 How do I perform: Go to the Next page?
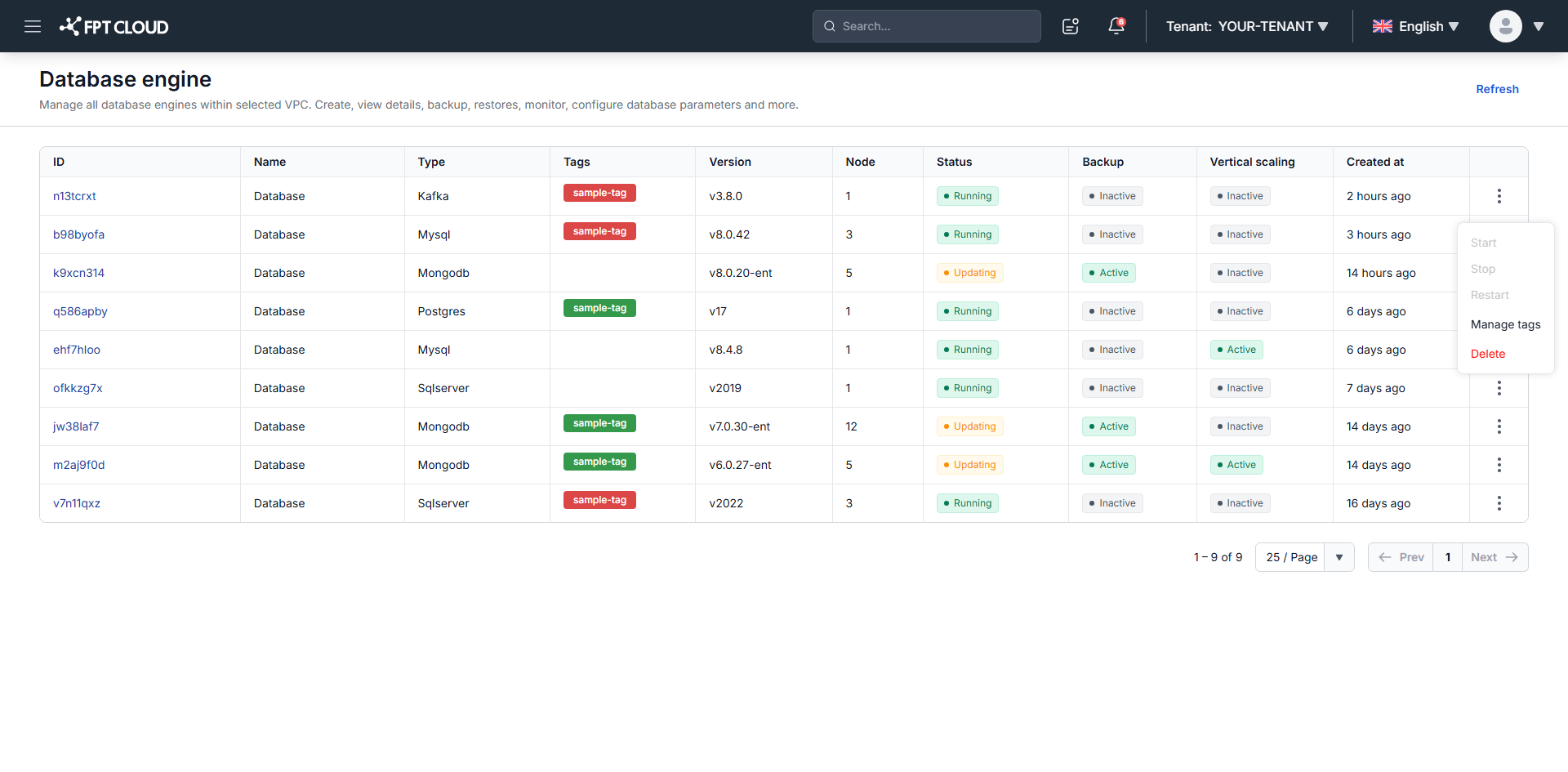pyautogui.click(x=1494, y=557)
